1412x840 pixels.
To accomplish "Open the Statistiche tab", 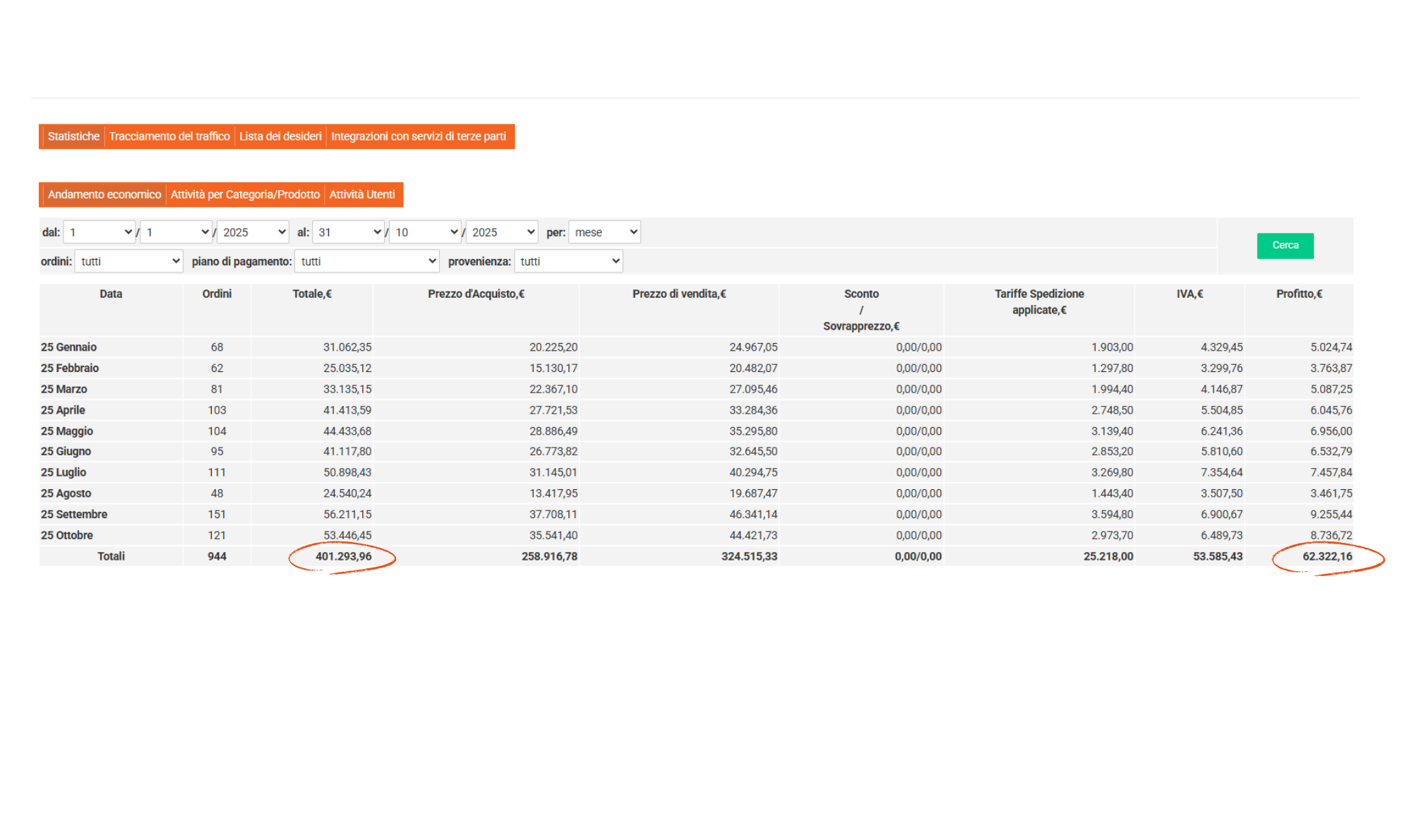I will pyautogui.click(x=73, y=136).
